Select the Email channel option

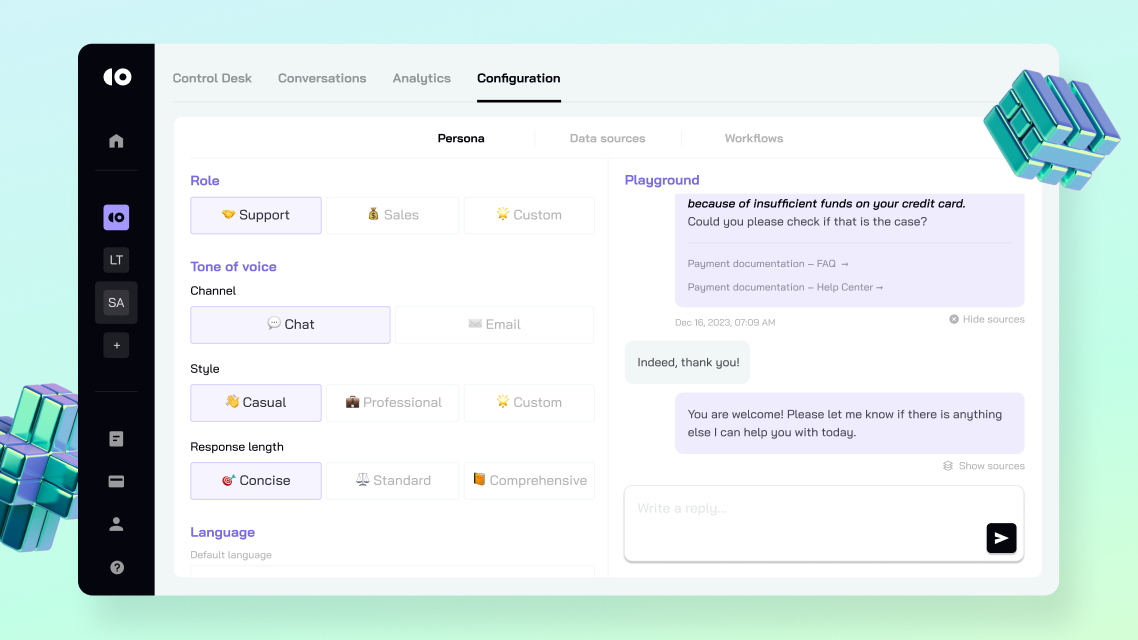pyautogui.click(x=494, y=324)
